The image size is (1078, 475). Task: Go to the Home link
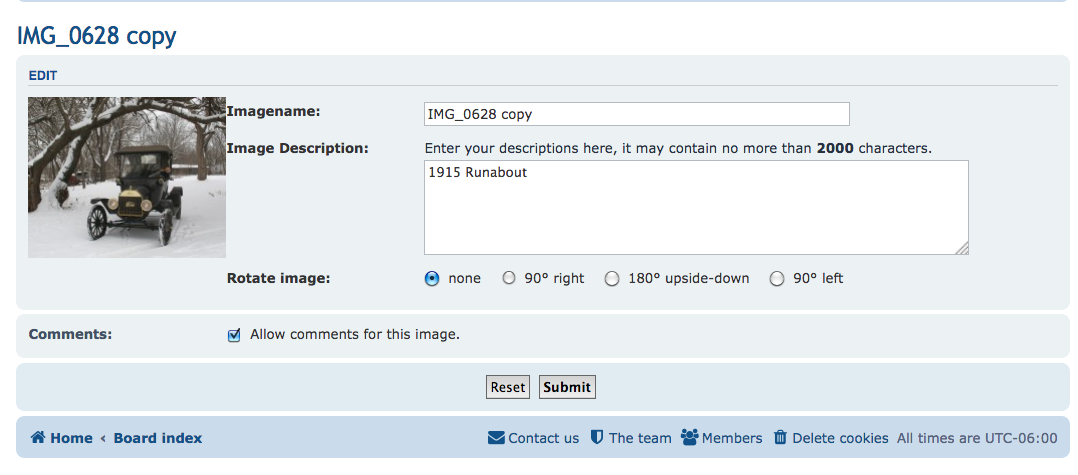click(x=71, y=438)
